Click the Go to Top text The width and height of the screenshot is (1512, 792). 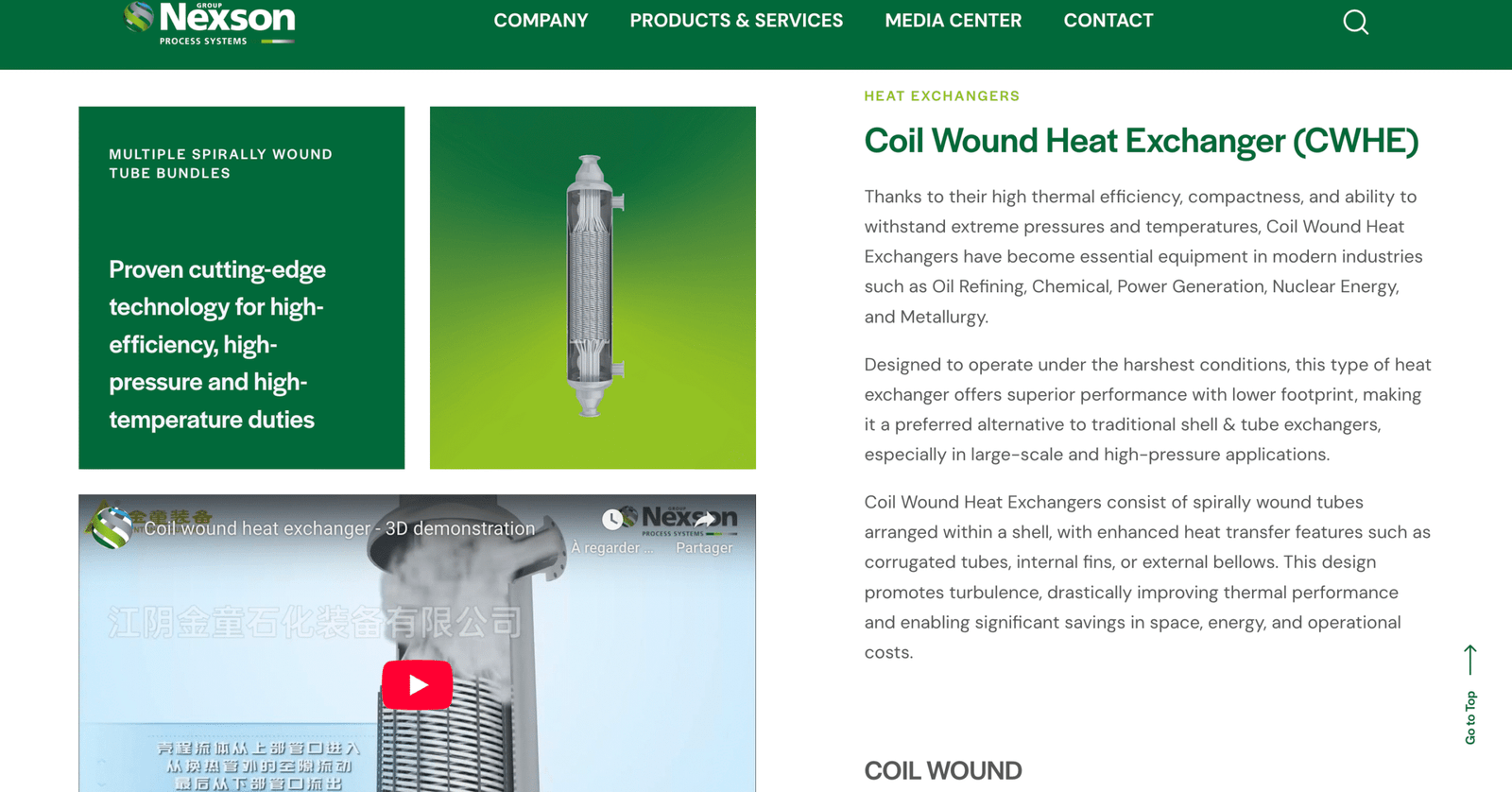click(1469, 717)
